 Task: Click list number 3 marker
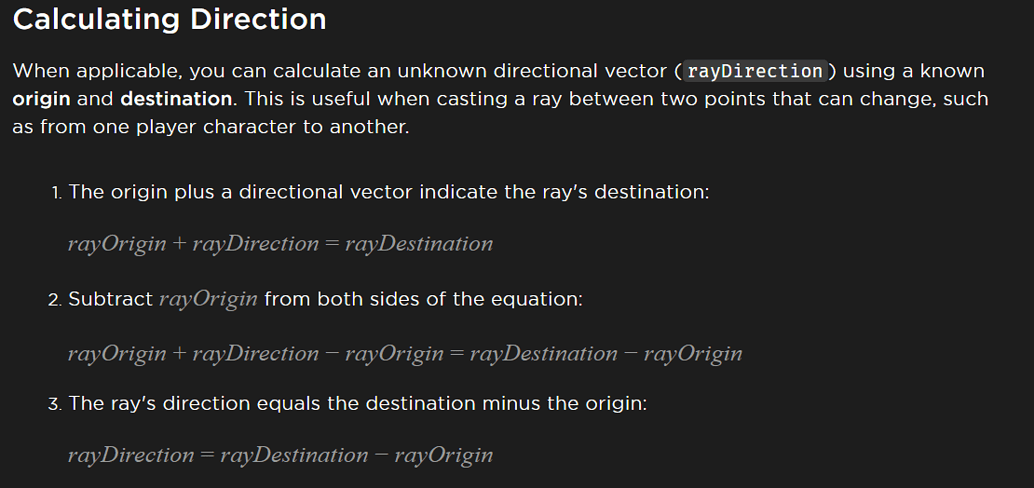(x=55, y=404)
